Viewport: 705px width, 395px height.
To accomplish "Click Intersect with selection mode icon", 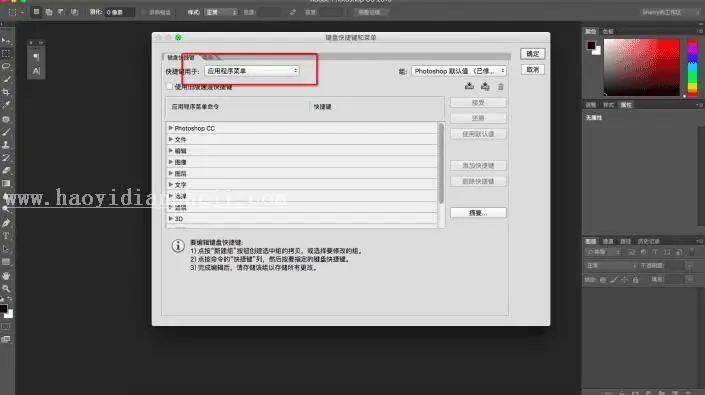I will pyautogui.click(x=74, y=12).
